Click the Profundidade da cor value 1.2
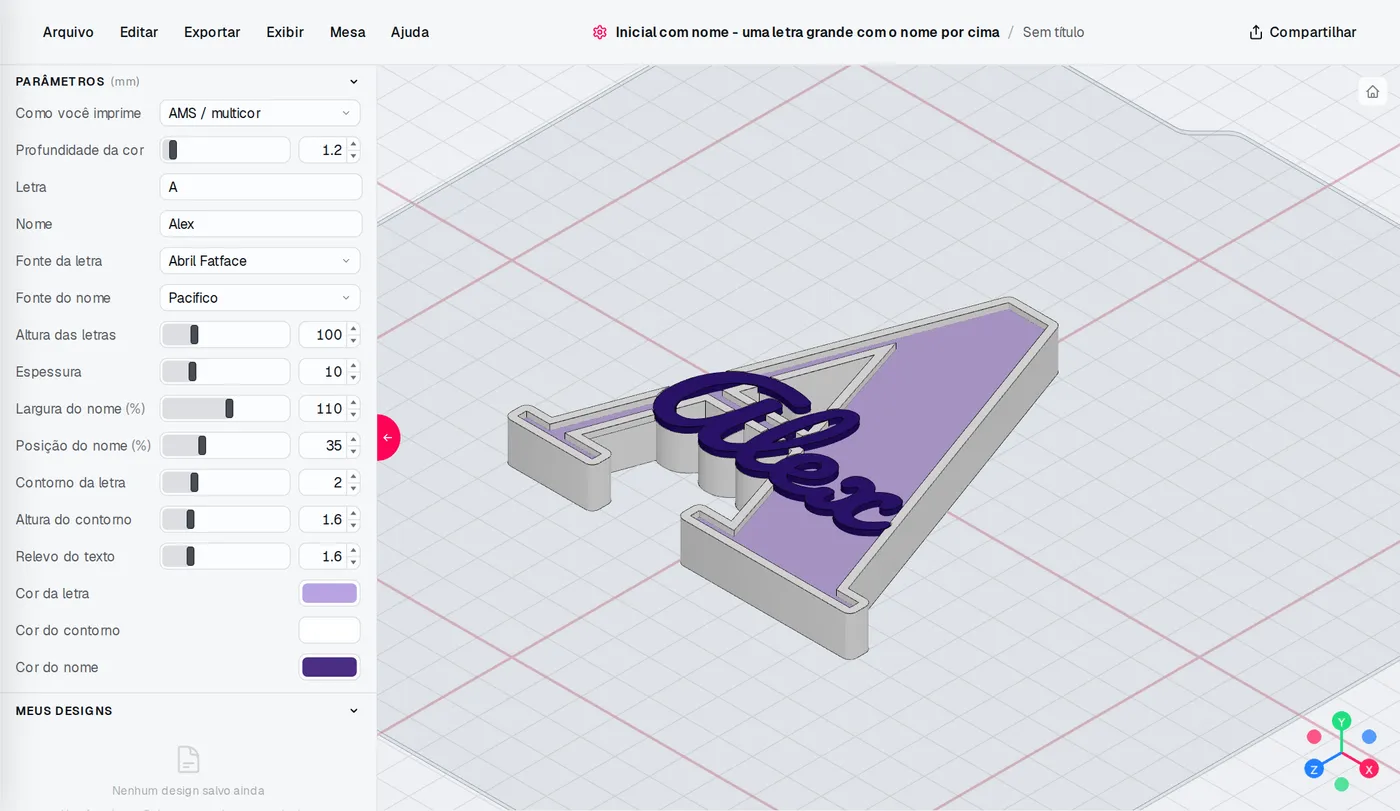Screen dimensions: 1400x811 click(322, 150)
